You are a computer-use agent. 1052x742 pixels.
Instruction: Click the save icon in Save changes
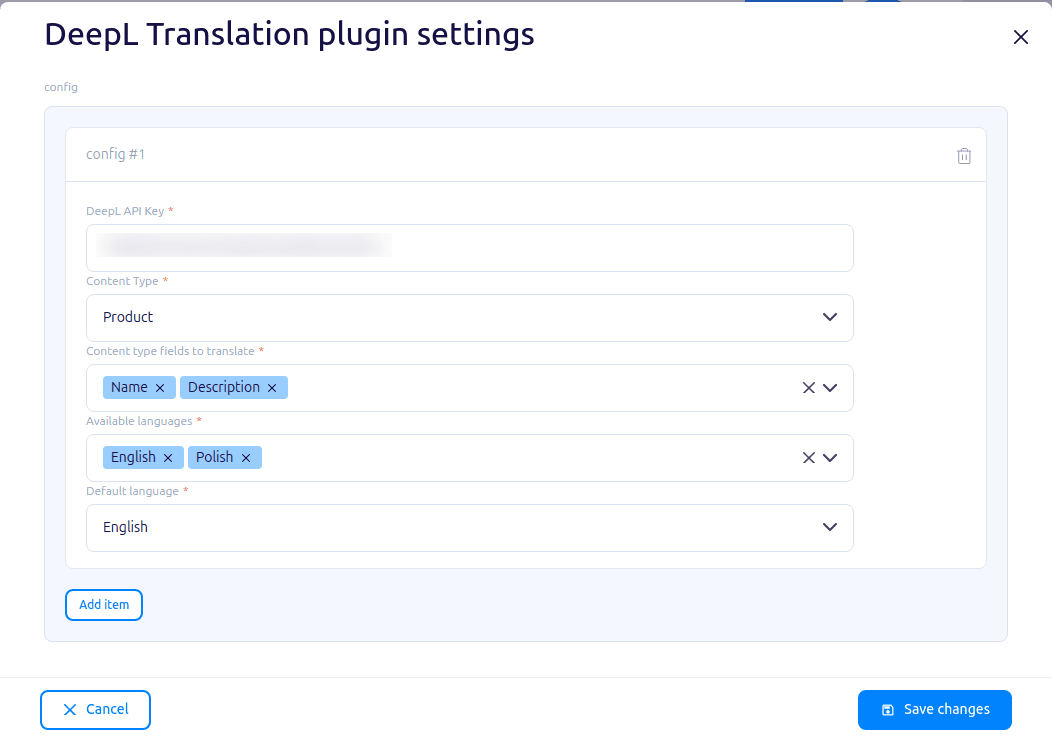coord(888,710)
